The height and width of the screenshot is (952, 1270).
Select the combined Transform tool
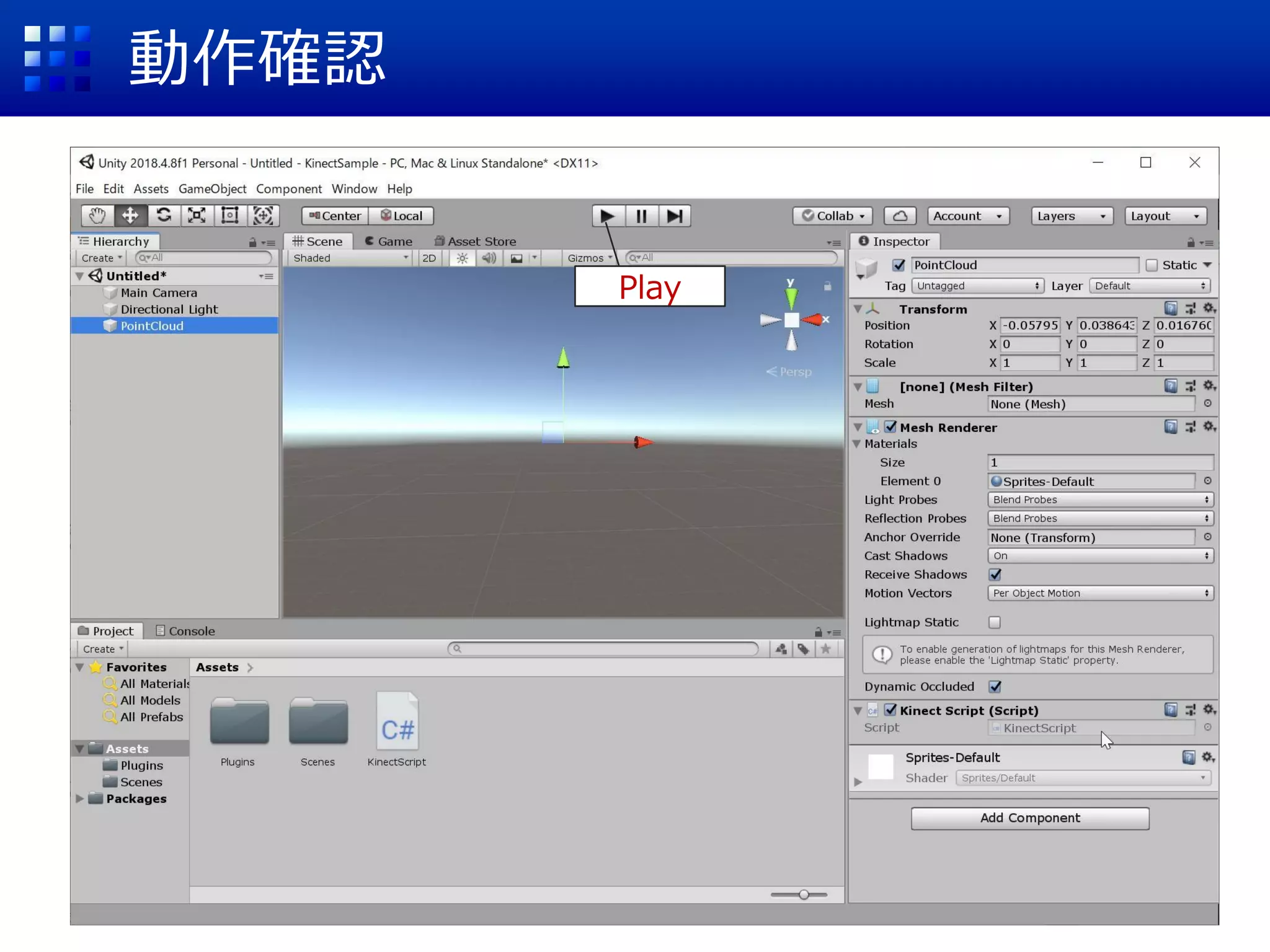(x=264, y=216)
